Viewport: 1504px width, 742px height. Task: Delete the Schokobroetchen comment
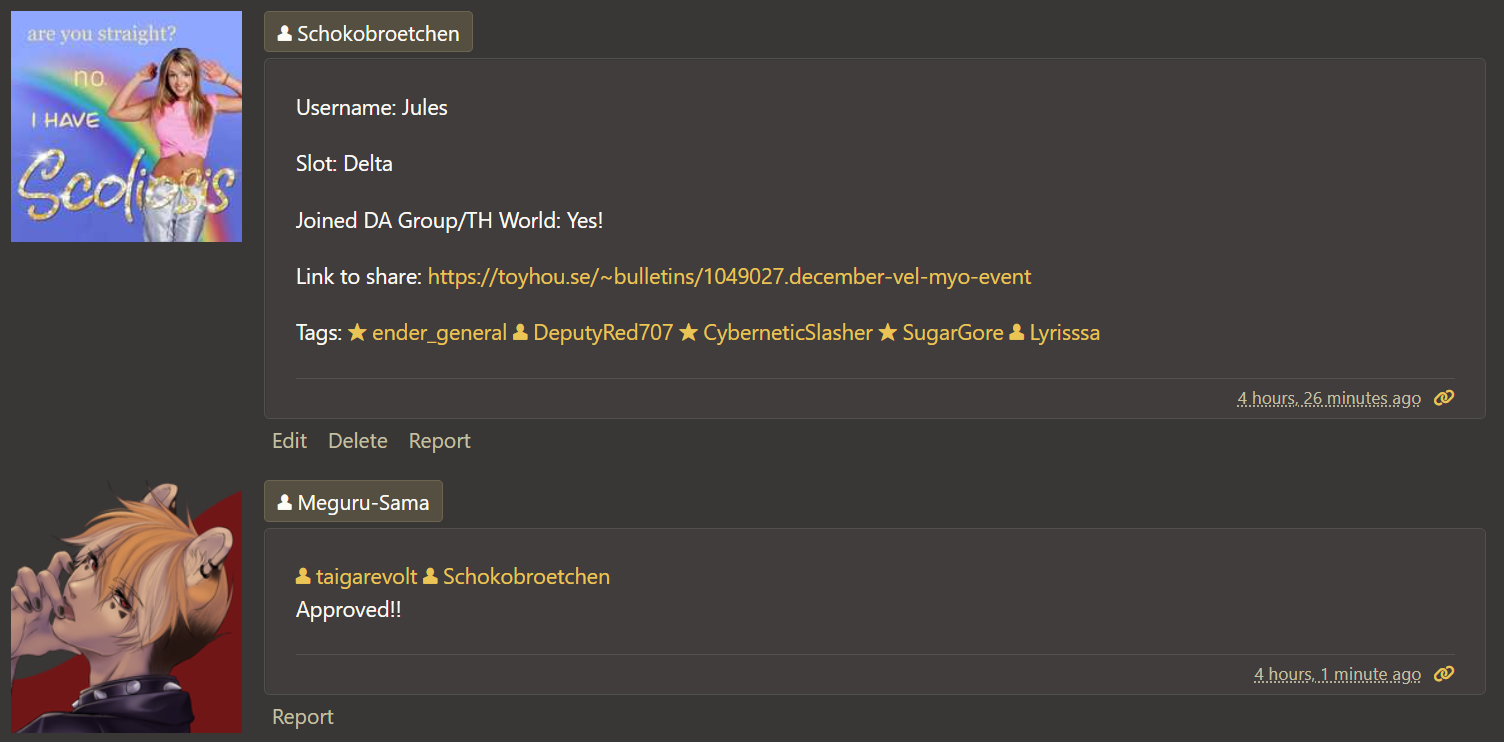[x=357, y=441]
